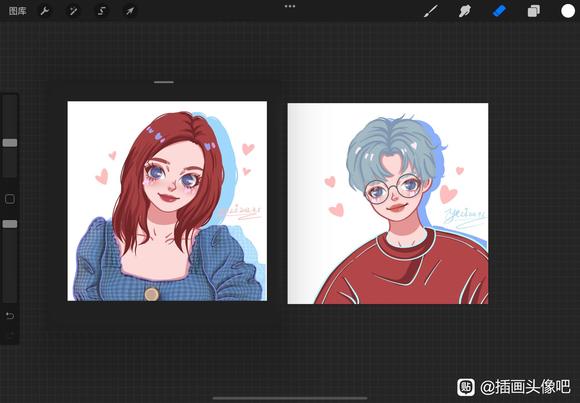Undo the last action with the arrow
This screenshot has height=403, width=580.
pyautogui.click(x=10, y=316)
